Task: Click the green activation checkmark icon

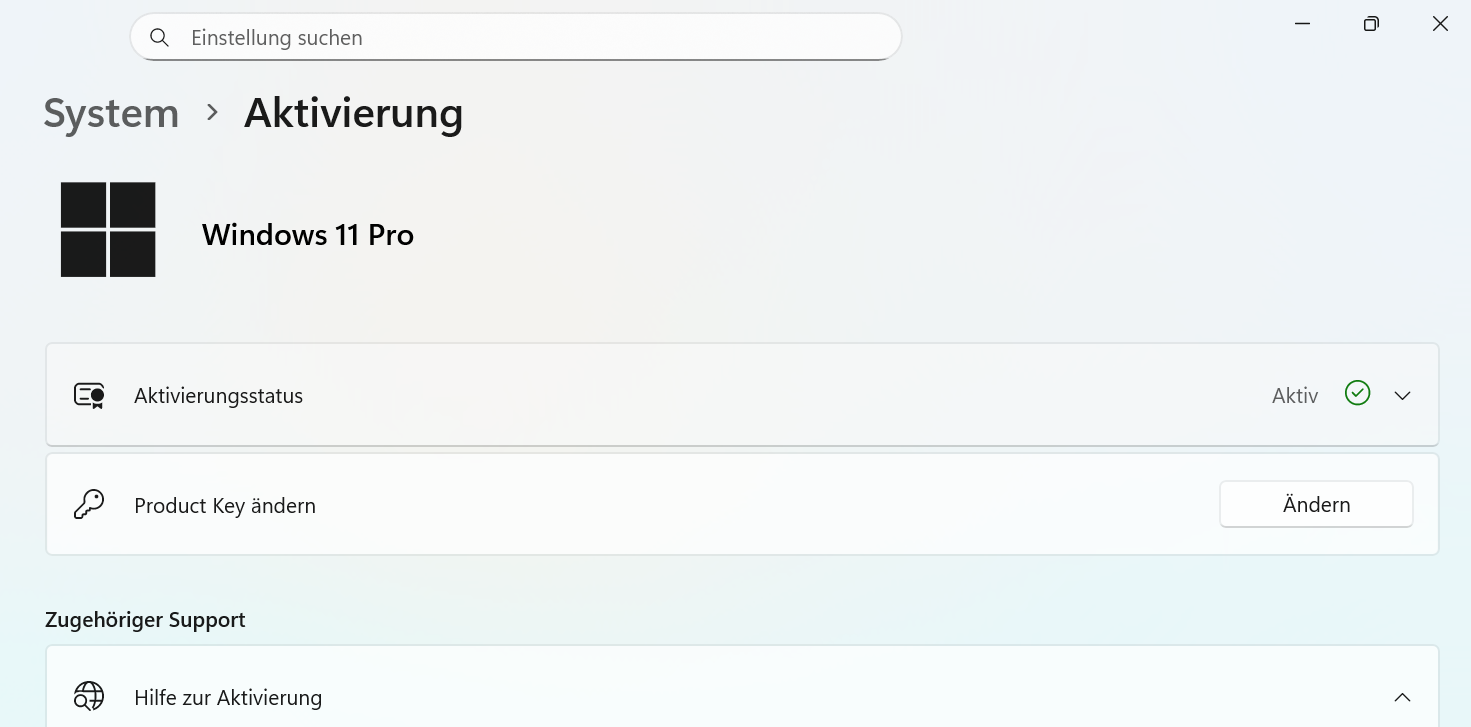Action: point(1357,393)
